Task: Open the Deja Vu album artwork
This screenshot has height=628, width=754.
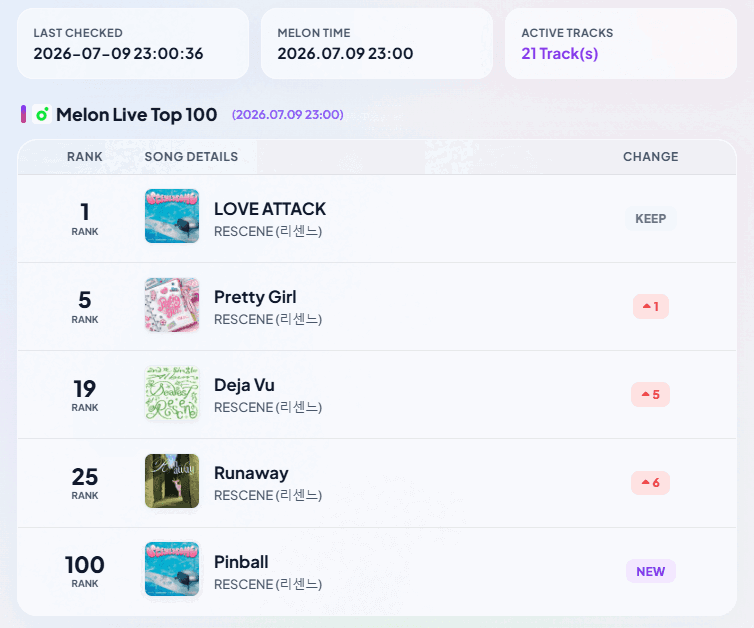Action: coord(172,393)
